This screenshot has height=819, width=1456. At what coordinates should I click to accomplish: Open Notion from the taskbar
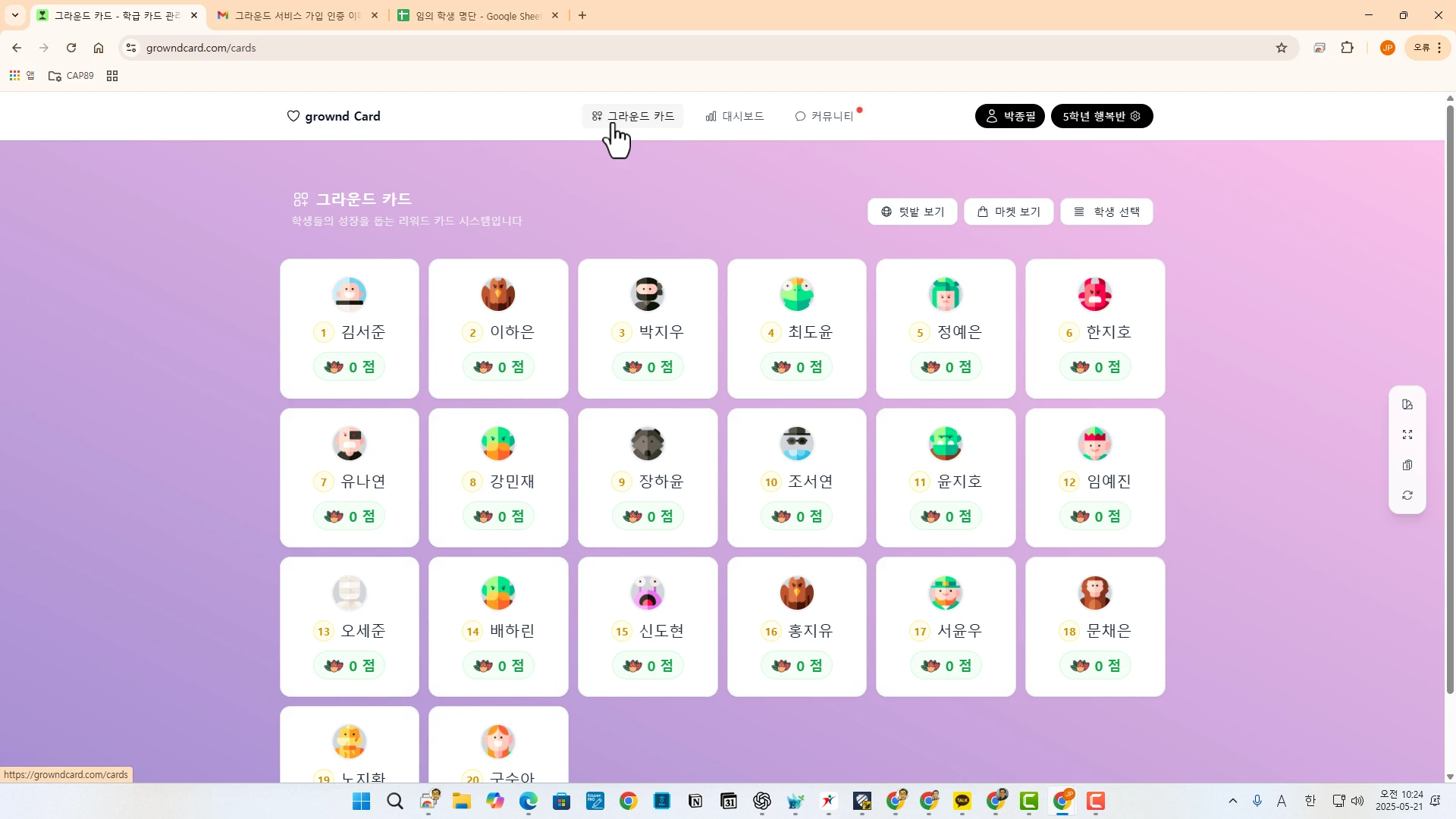pyautogui.click(x=695, y=801)
